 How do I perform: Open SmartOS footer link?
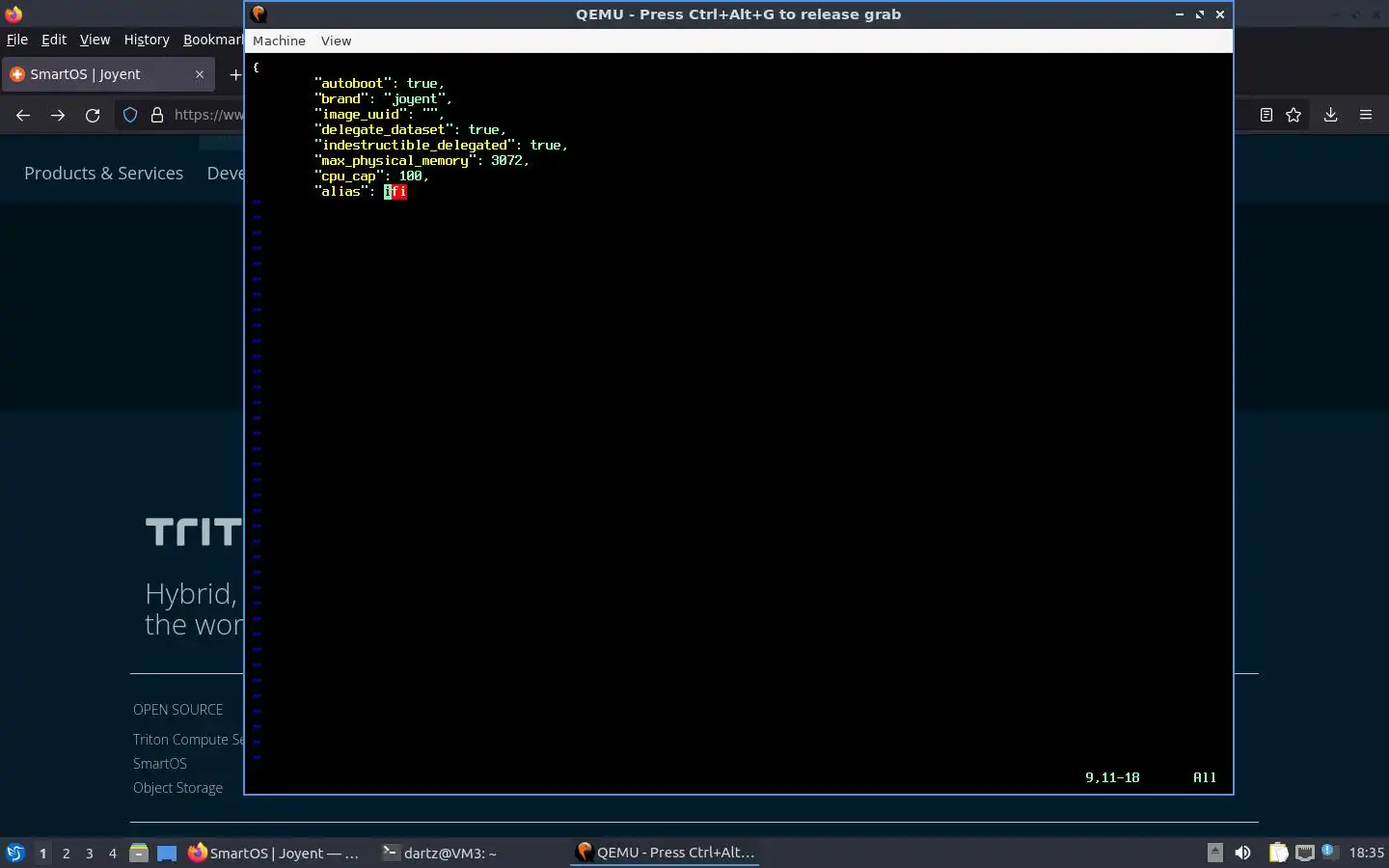[160, 763]
